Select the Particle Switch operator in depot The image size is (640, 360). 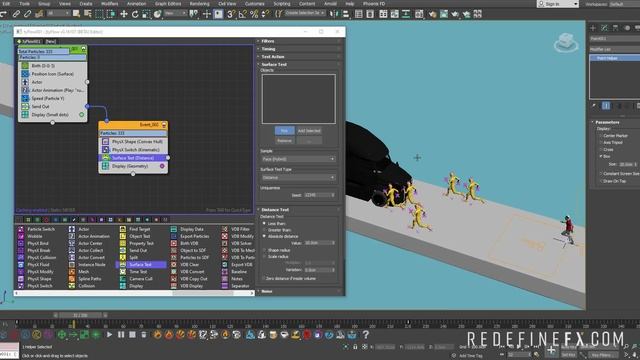coord(37,229)
